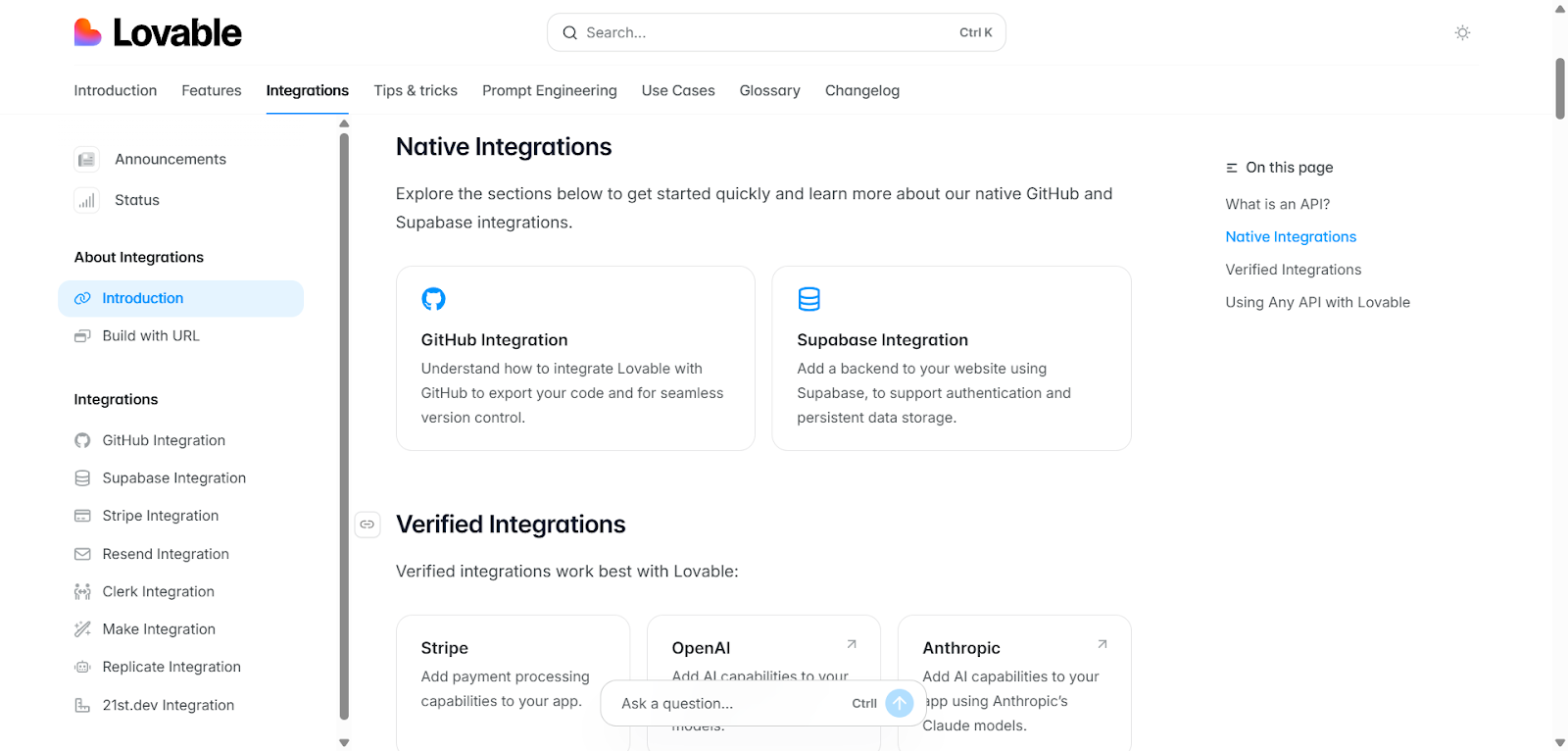Image resolution: width=1568 pixels, height=751 pixels.
Task: Open the Prompt Engineering tab
Action: pyautogui.click(x=550, y=90)
